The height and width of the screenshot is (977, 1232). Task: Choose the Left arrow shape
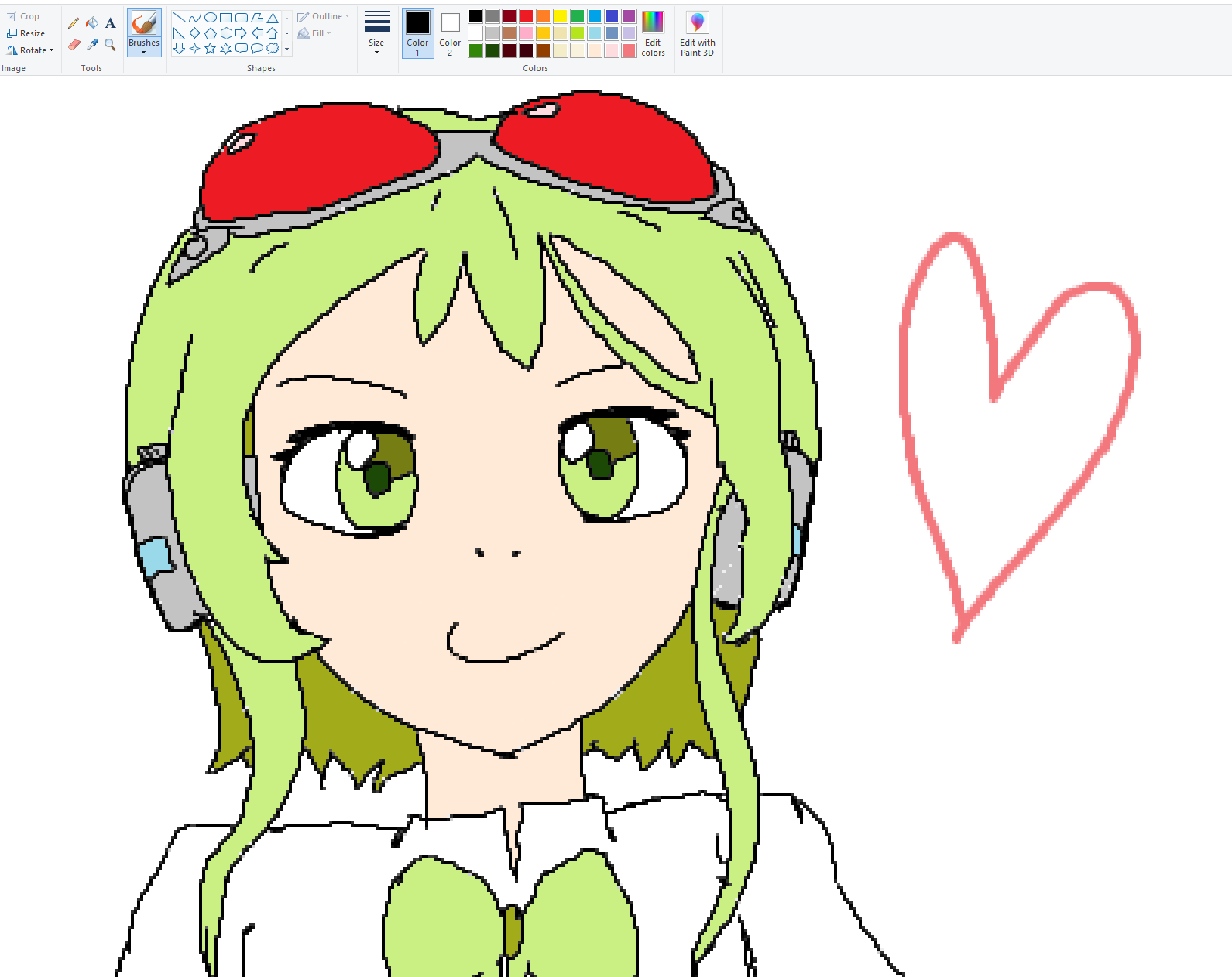pyautogui.click(x=257, y=33)
